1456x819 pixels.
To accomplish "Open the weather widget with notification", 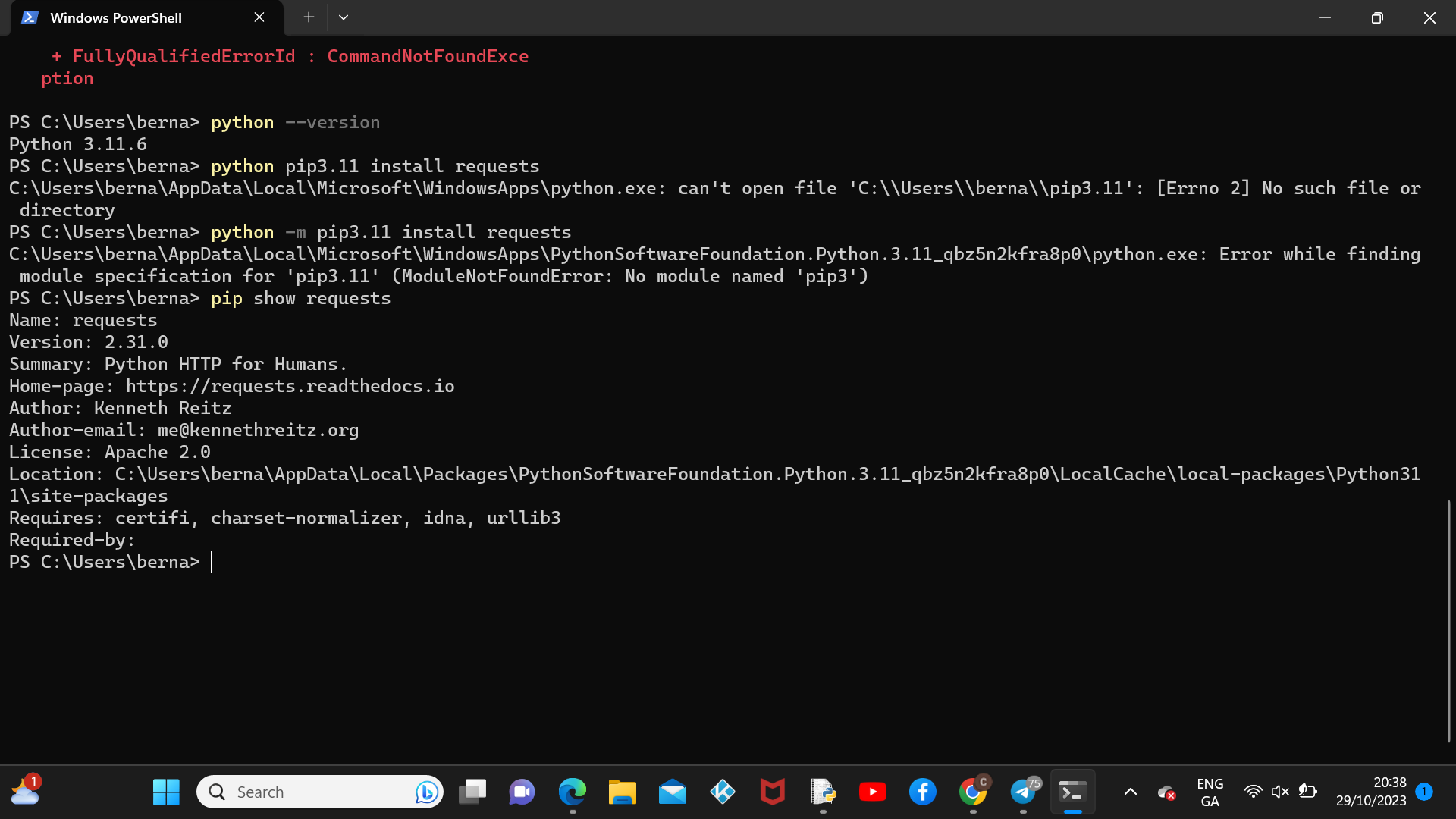I will point(25,792).
